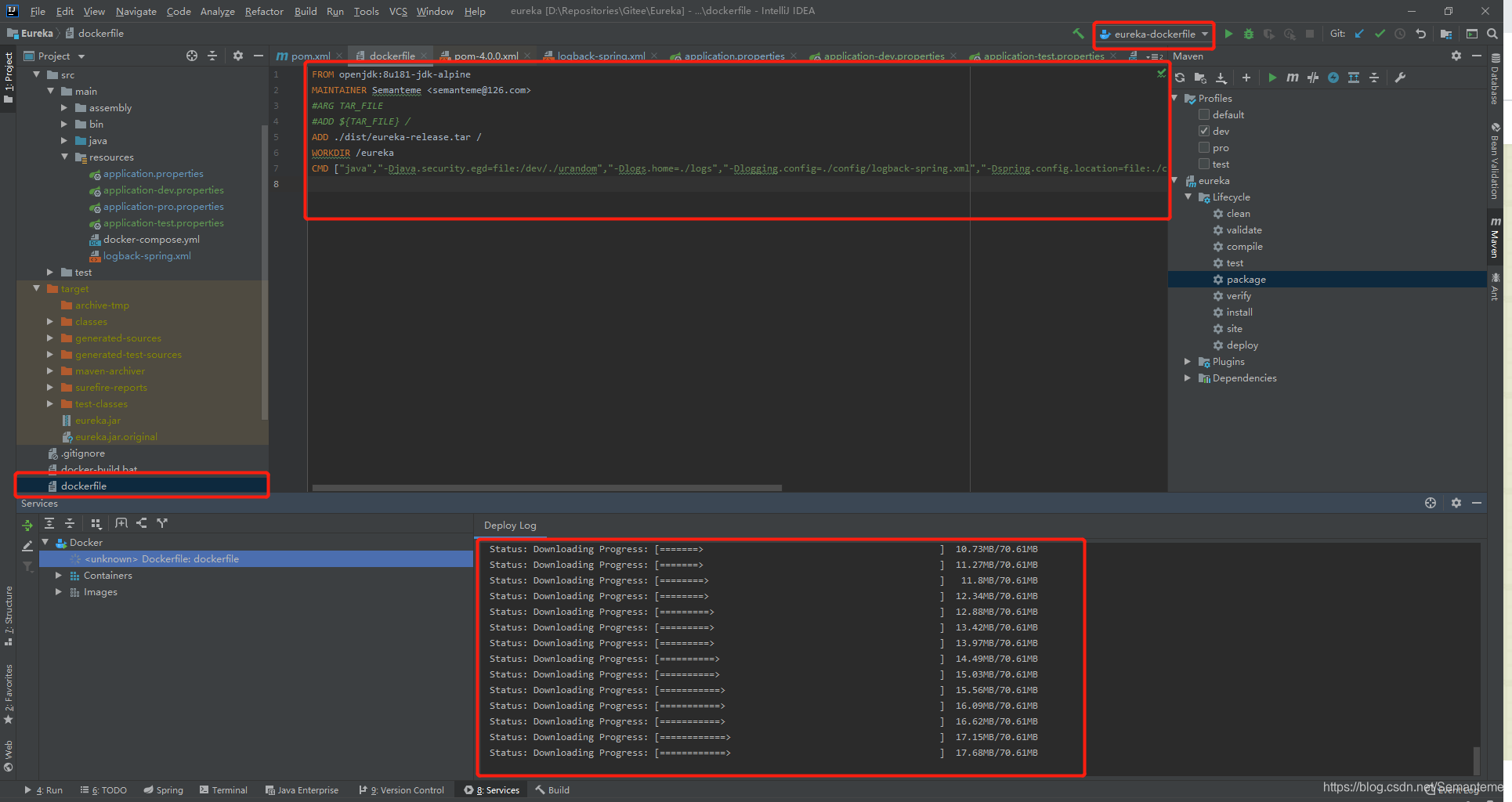Open the Navigate menu
The height and width of the screenshot is (802, 1512).
[136, 11]
